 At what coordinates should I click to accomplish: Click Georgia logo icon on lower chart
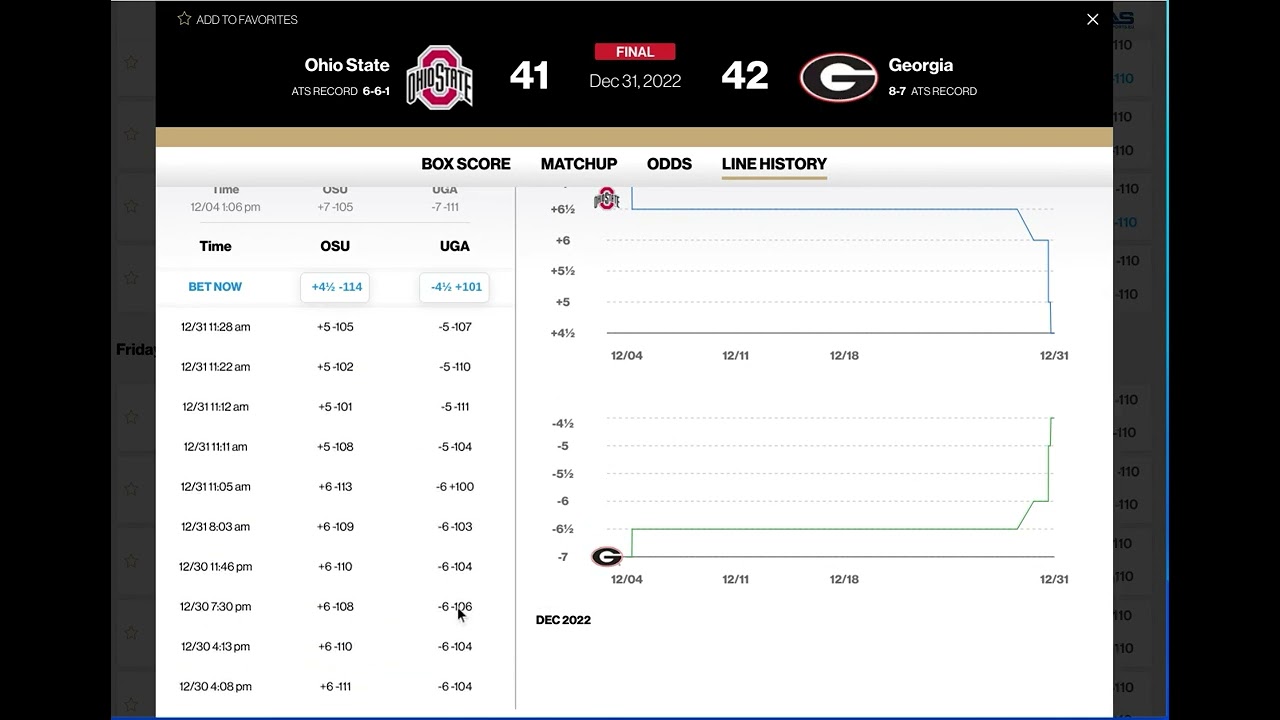tap(606, 557)
